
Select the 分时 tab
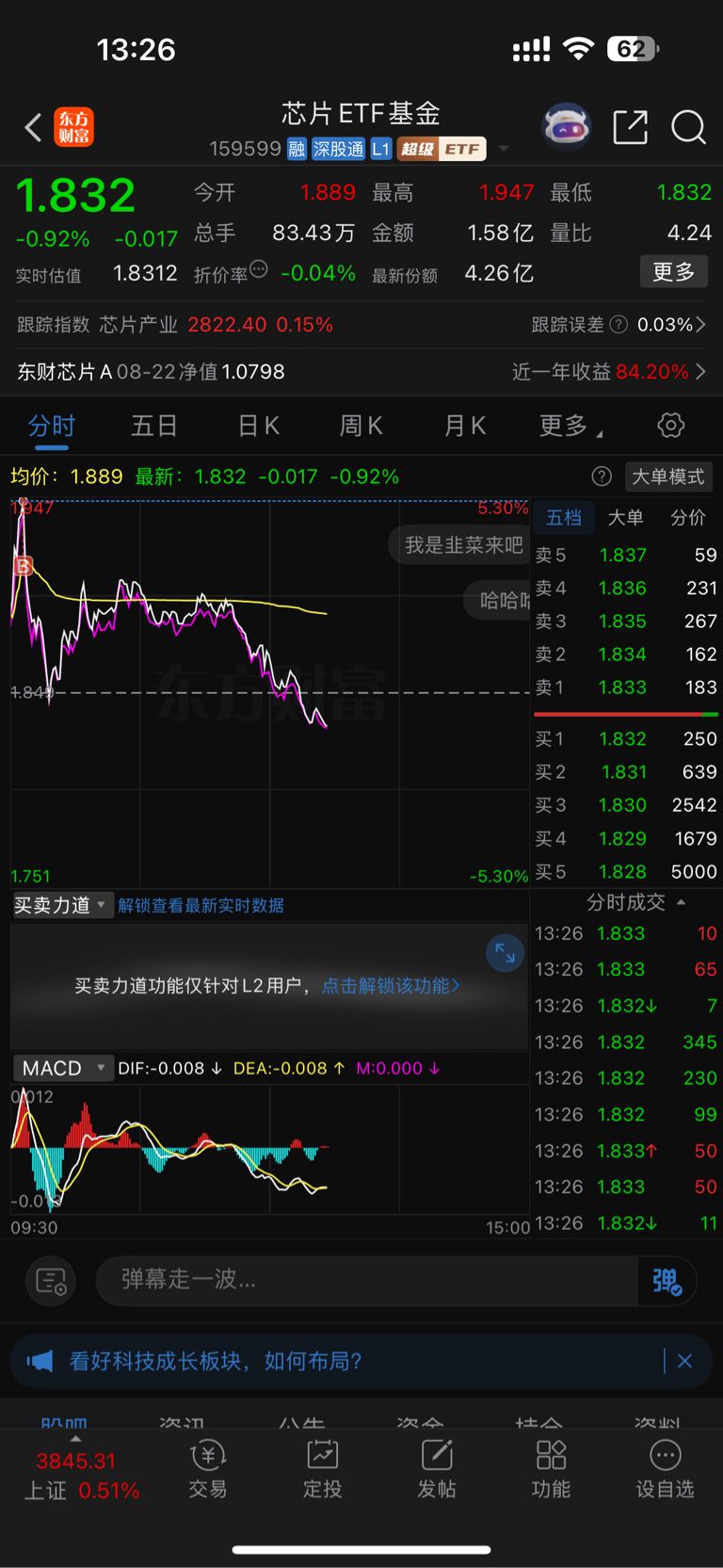[51, 426]
